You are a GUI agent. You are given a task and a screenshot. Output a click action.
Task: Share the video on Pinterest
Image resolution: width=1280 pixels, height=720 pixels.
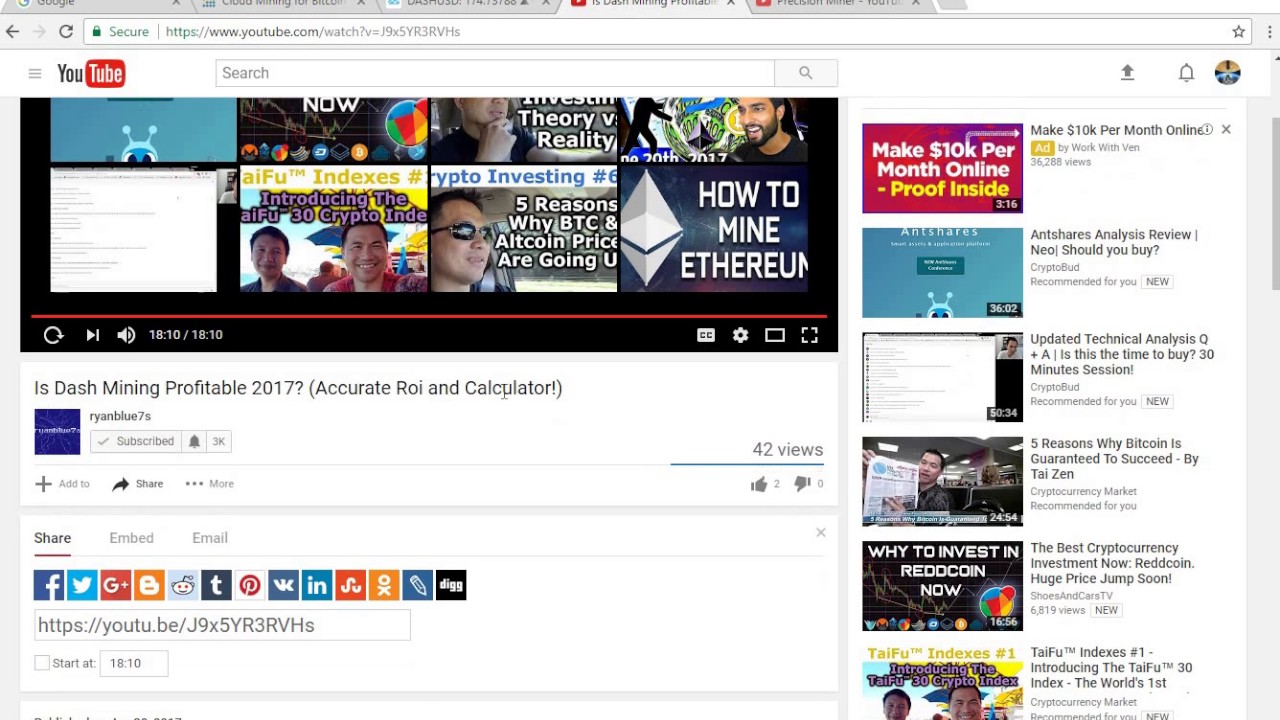point(250,585)
